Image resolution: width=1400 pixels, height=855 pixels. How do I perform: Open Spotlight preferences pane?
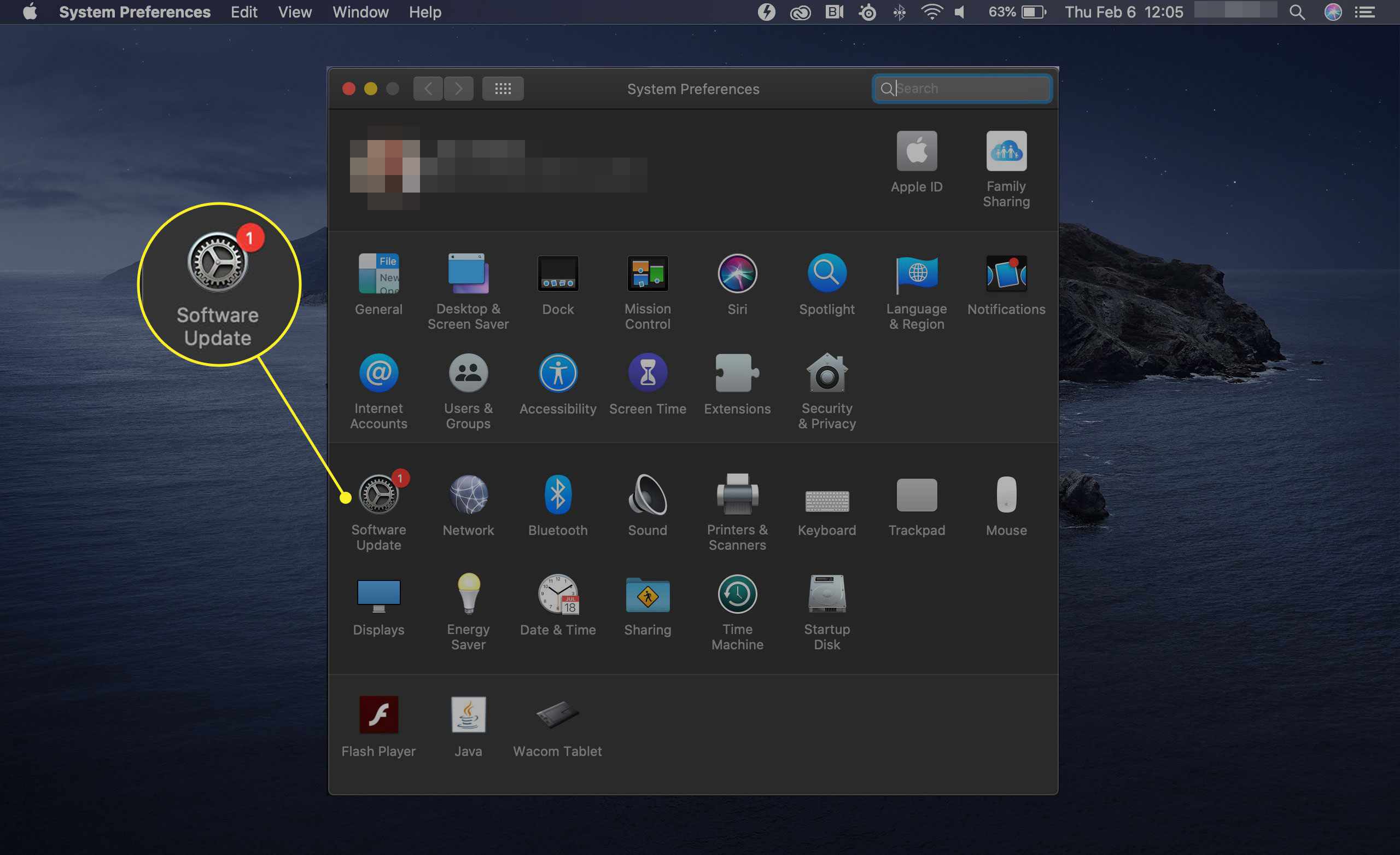[x=827, y=274]
